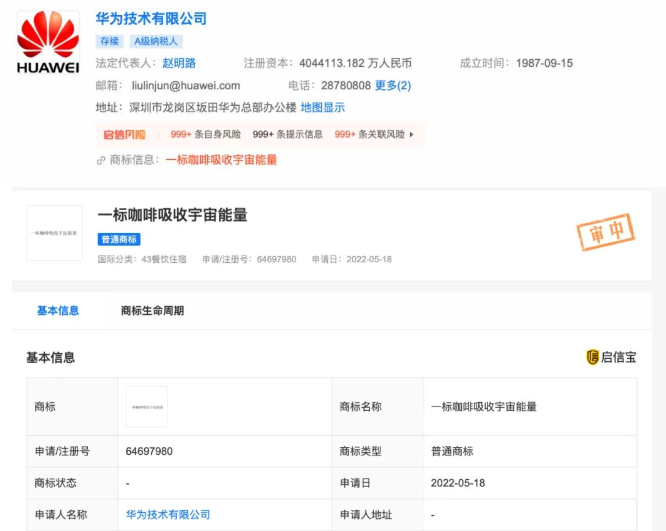Click the 申请/注册号: 64697980 header text
The width and height of the screenshot is (666, 531).
coord(249,259)
